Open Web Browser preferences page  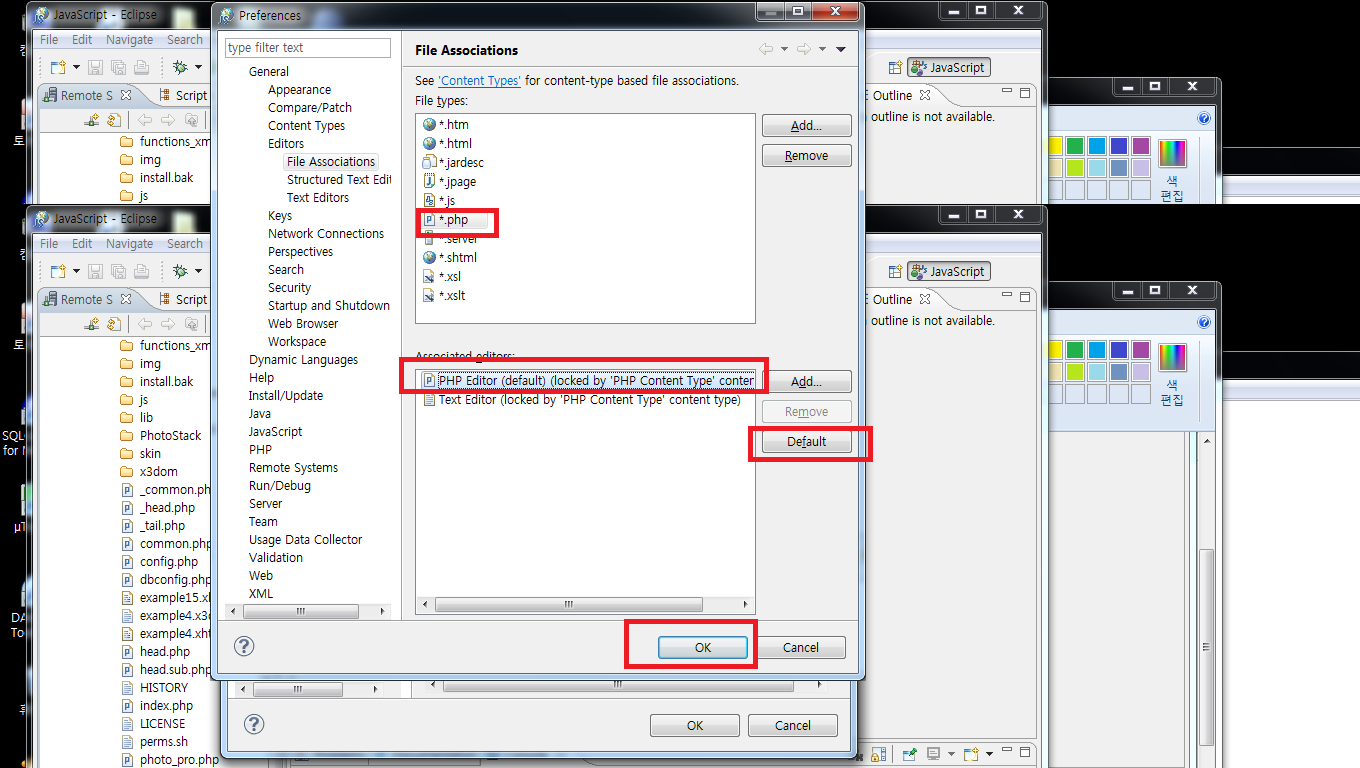303,324
